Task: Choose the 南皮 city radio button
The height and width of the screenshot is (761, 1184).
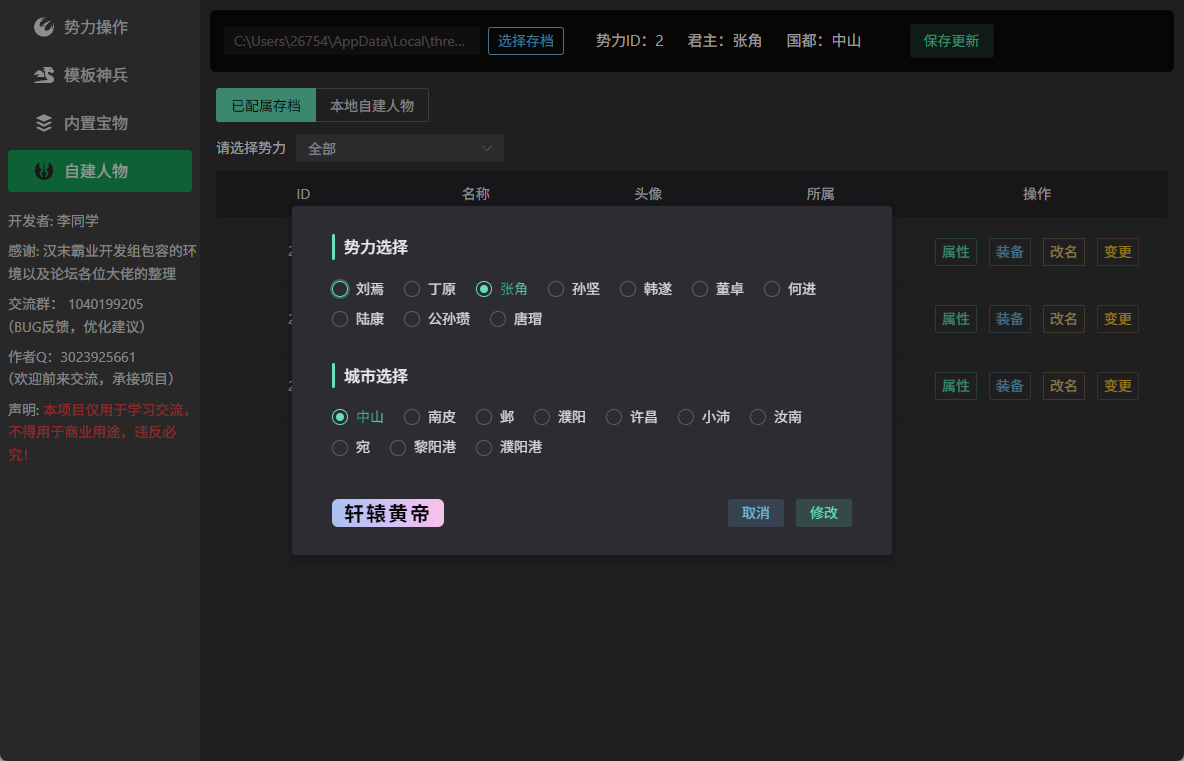Action: 412,417
